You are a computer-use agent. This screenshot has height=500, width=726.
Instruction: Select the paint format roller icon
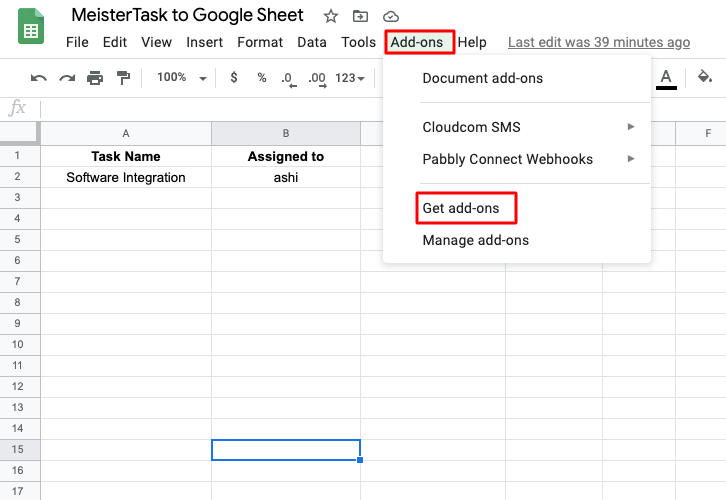tap(123, 78)
